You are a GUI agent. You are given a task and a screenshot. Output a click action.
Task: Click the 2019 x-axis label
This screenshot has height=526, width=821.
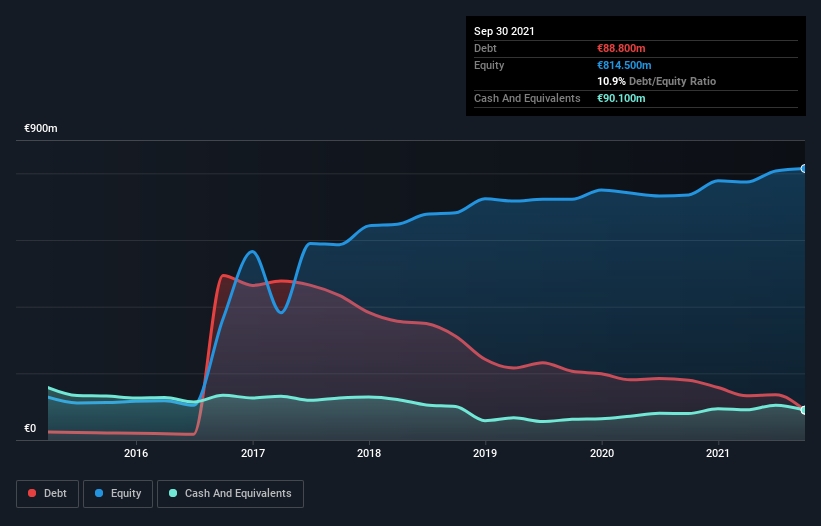485,453
